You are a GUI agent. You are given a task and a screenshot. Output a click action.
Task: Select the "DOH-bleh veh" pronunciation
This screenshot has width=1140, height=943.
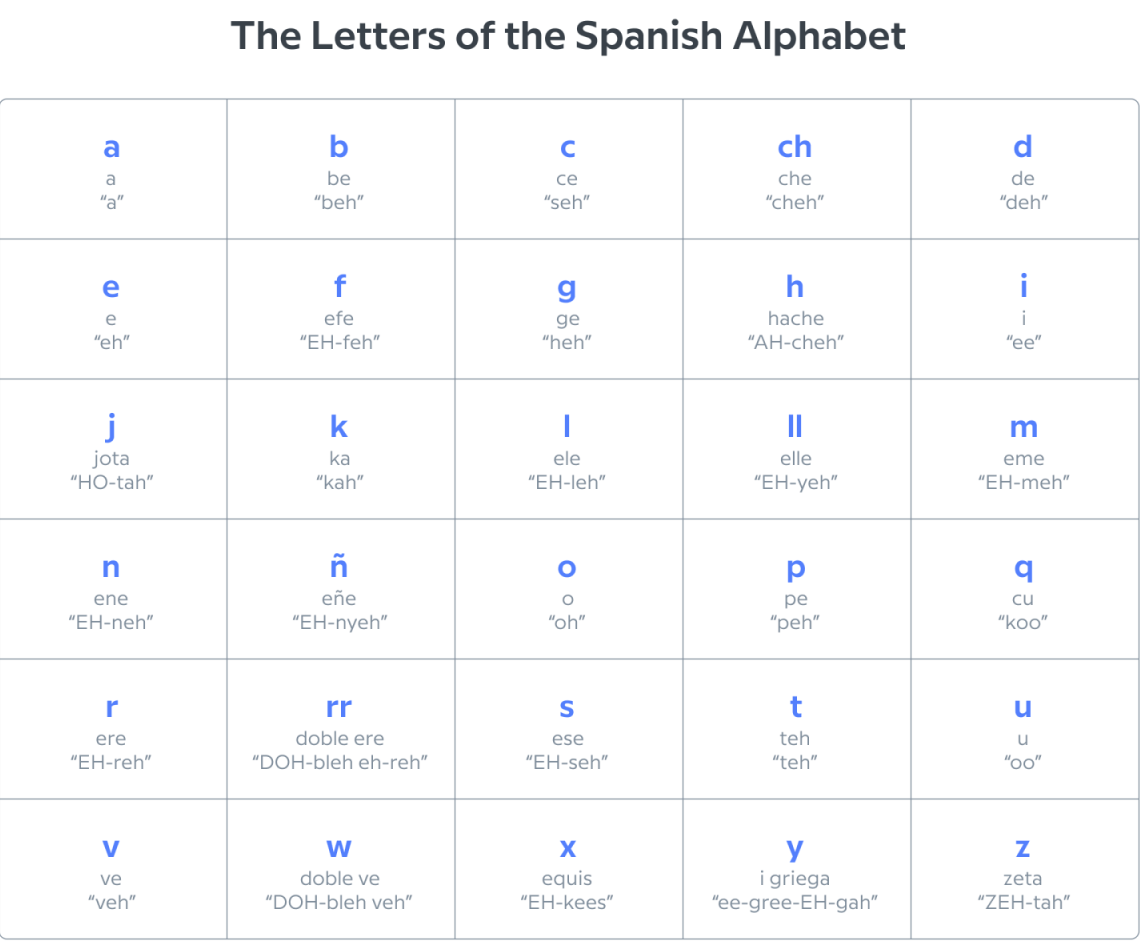[339, 902]
